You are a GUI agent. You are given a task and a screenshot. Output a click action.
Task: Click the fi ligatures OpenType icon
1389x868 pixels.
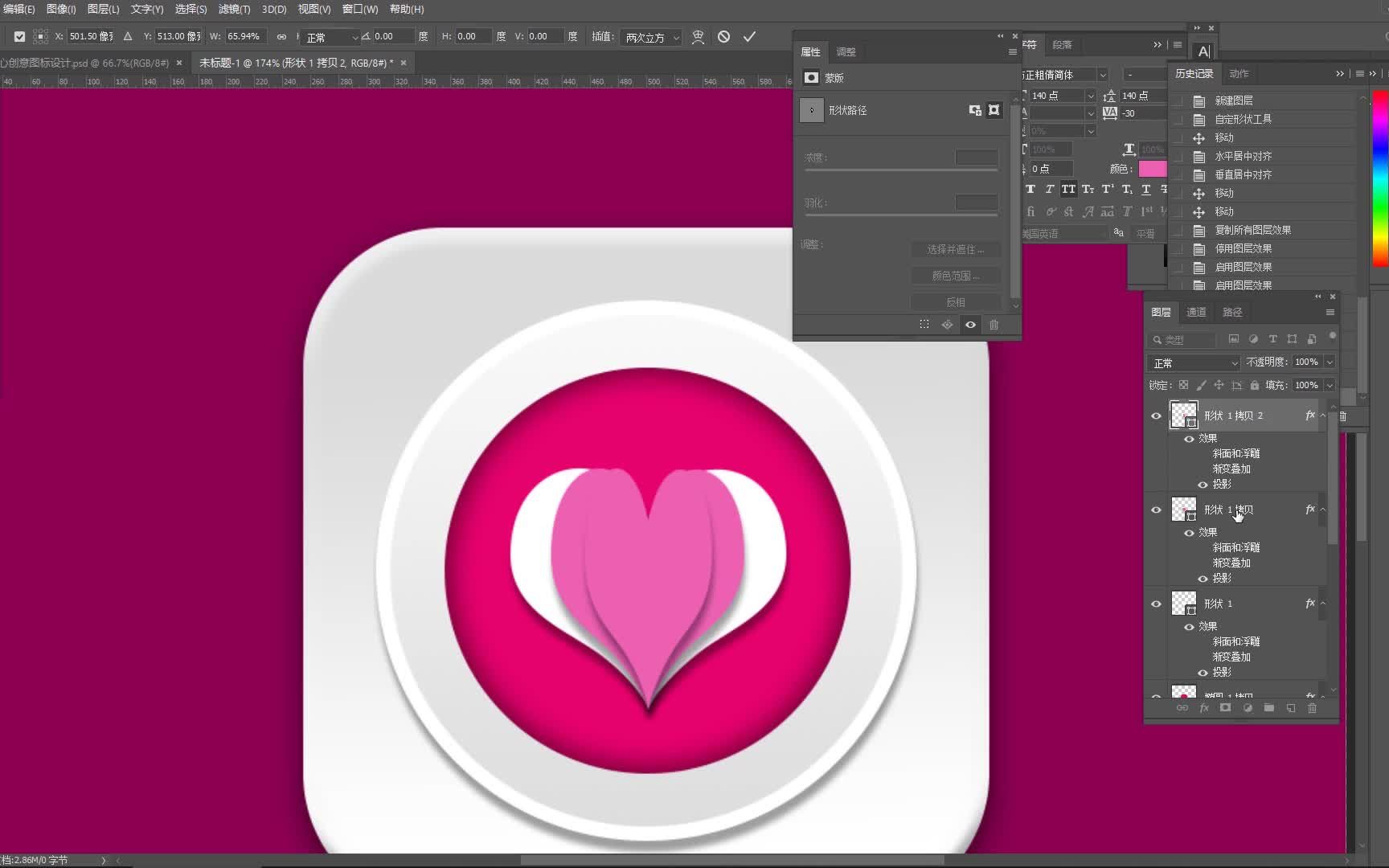click(1030, 212)
